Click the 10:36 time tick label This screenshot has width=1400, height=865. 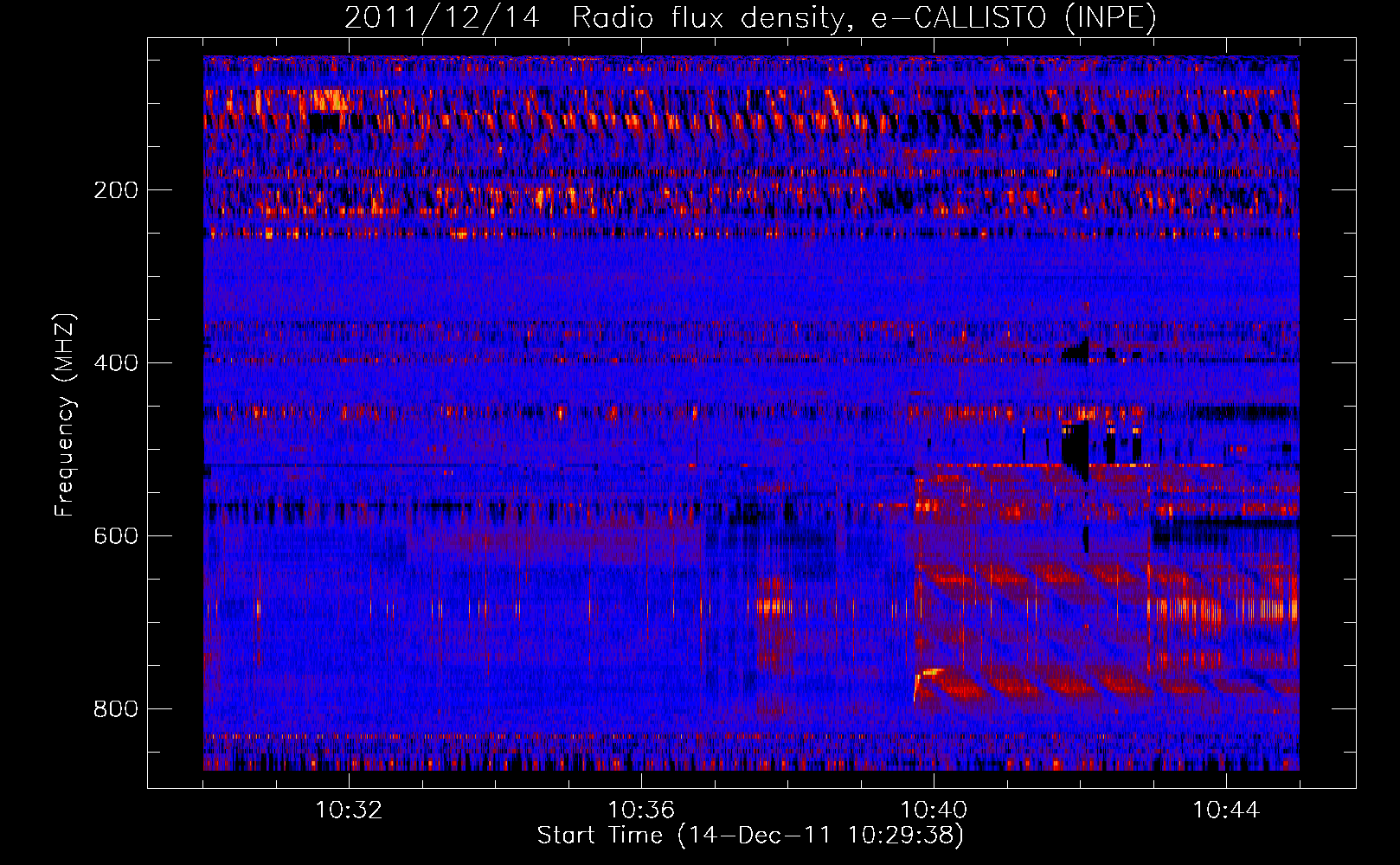point(641,811)
